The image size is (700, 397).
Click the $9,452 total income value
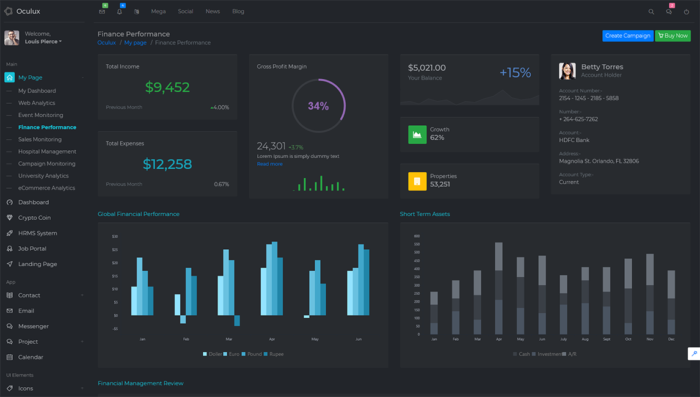tap(167, 87)
